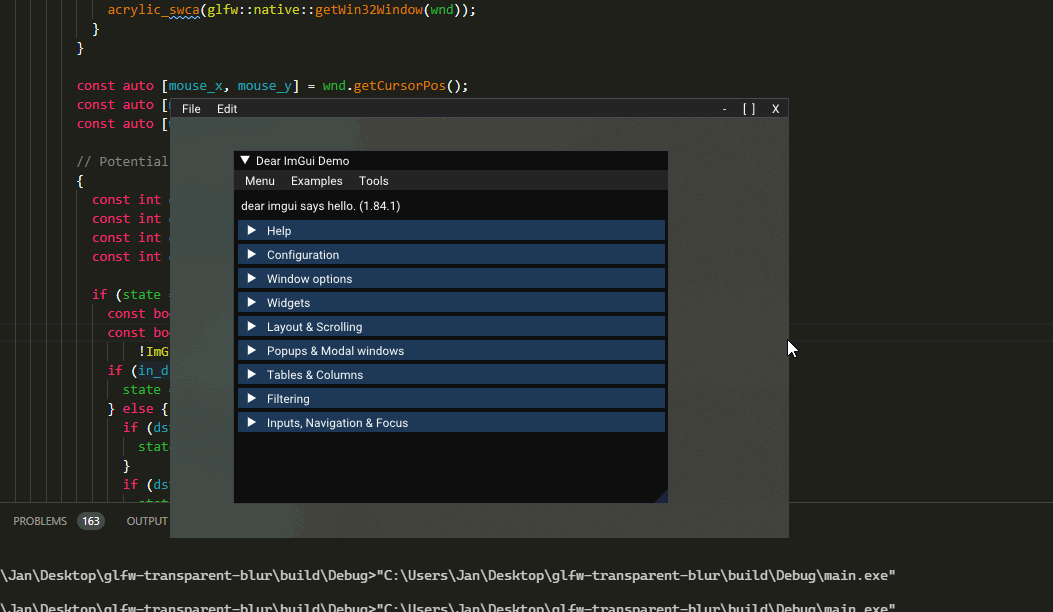
Task: Expand the Filtering section
Action: click(x=451, y=399)
